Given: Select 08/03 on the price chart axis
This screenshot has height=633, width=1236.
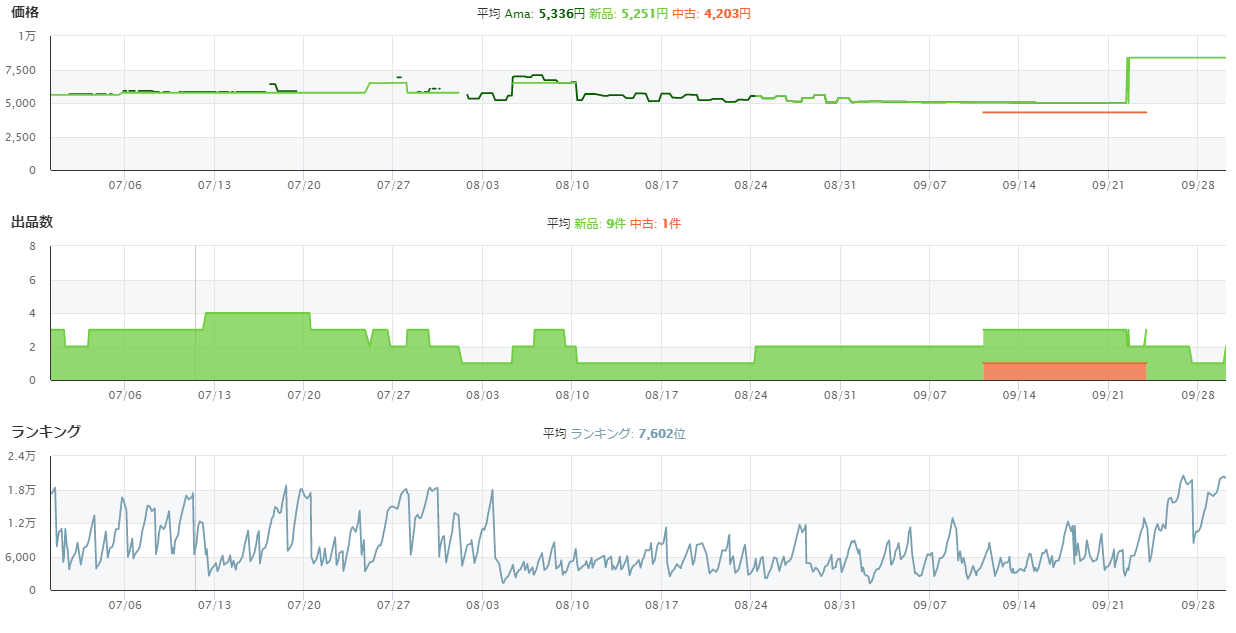Looking at the screenshot, I should point(482,185).
